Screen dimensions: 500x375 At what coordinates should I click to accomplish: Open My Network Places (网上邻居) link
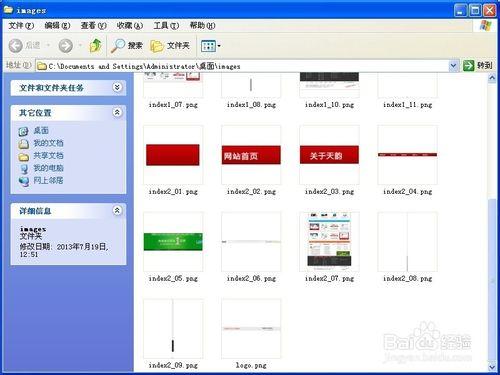point(48,181)
